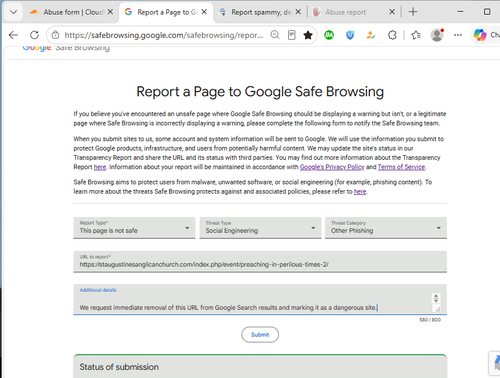Close the Abuse form Cloudflare tab
The height and width of the screenshot is (378, 500).
(x=110, y=12)
